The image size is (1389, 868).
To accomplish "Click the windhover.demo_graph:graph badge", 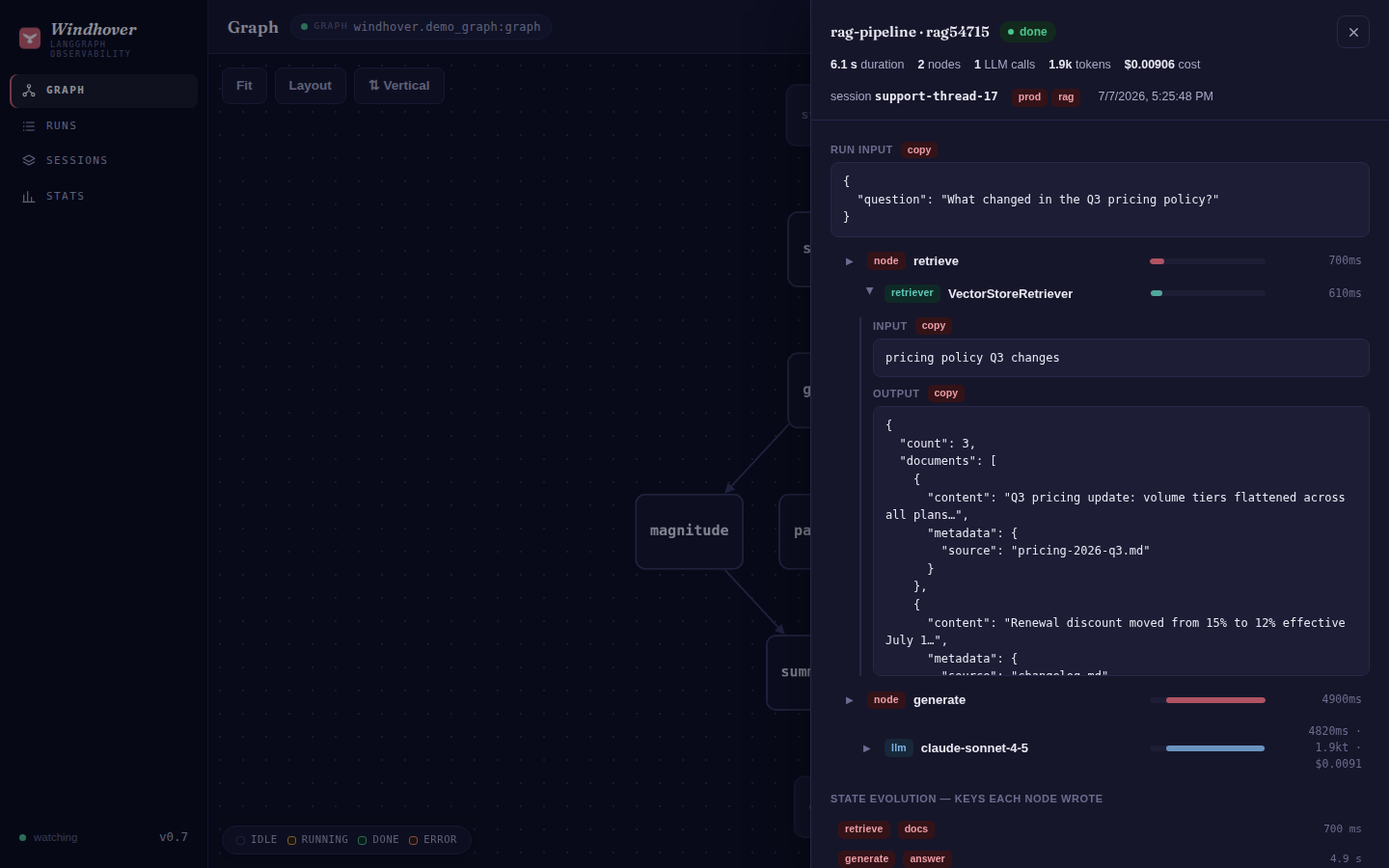I will click(x=421, y=27).
